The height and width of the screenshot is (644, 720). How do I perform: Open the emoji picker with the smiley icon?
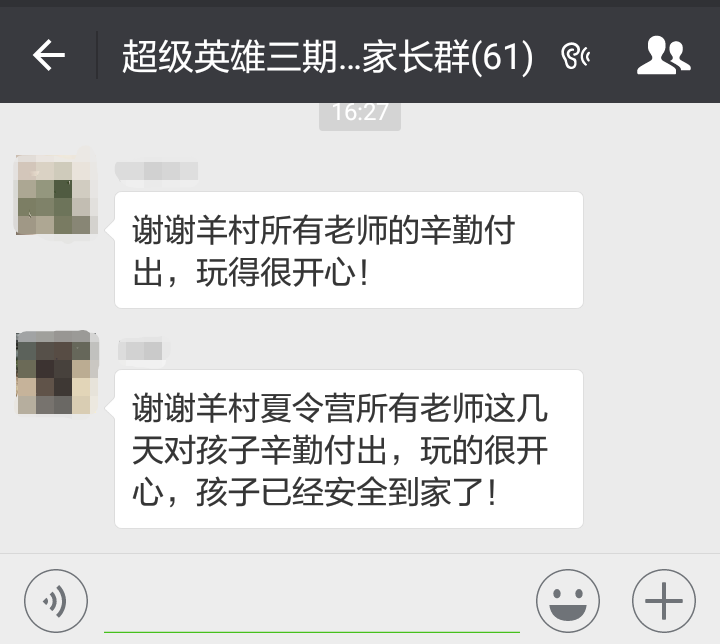pyautogui.click(x=568, y=601)
